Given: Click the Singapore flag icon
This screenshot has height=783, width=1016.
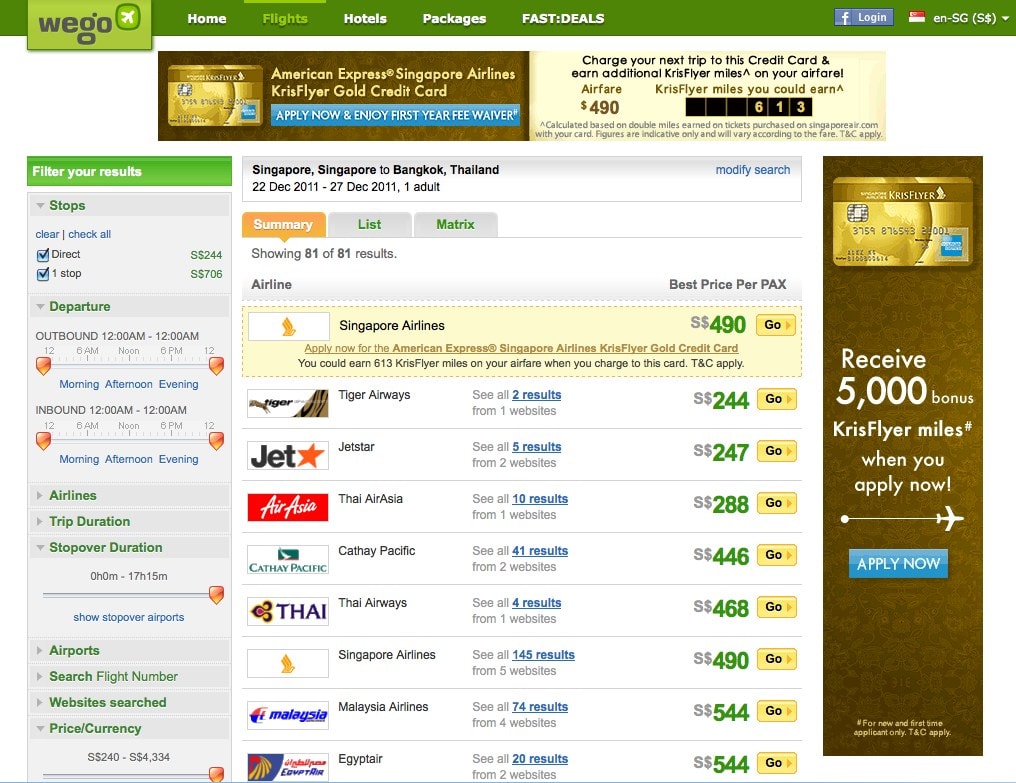Looking at the screenshot, I should point(916,17).
